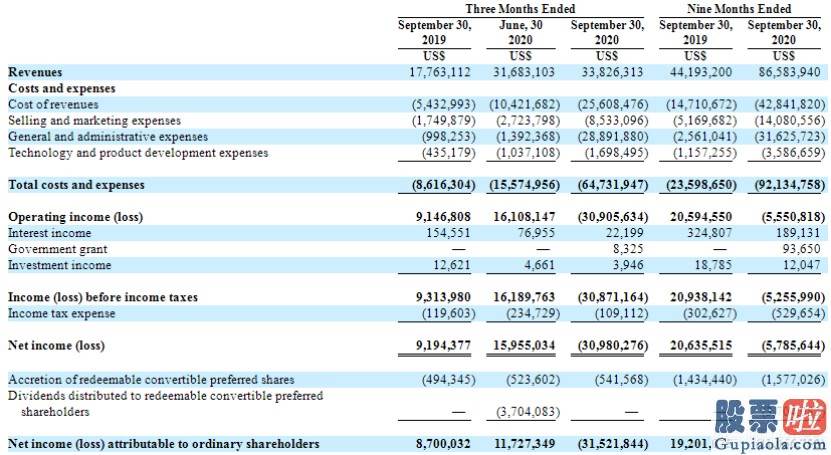Screen dimensions: 831x455
Task: Click operating income value 20,594,550
Action: 701,217
